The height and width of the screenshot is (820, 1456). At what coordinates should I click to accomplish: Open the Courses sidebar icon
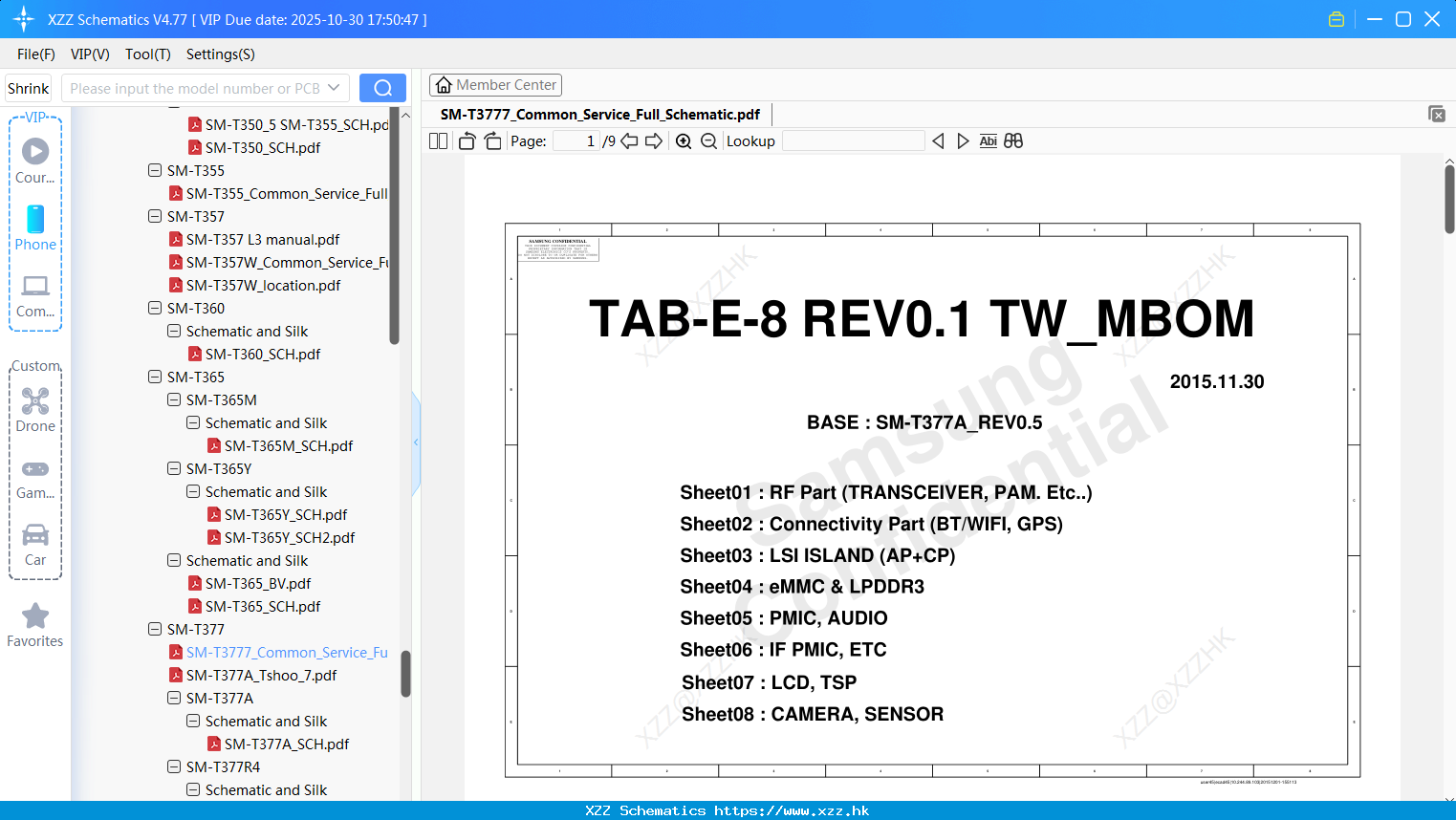[35, 161]
